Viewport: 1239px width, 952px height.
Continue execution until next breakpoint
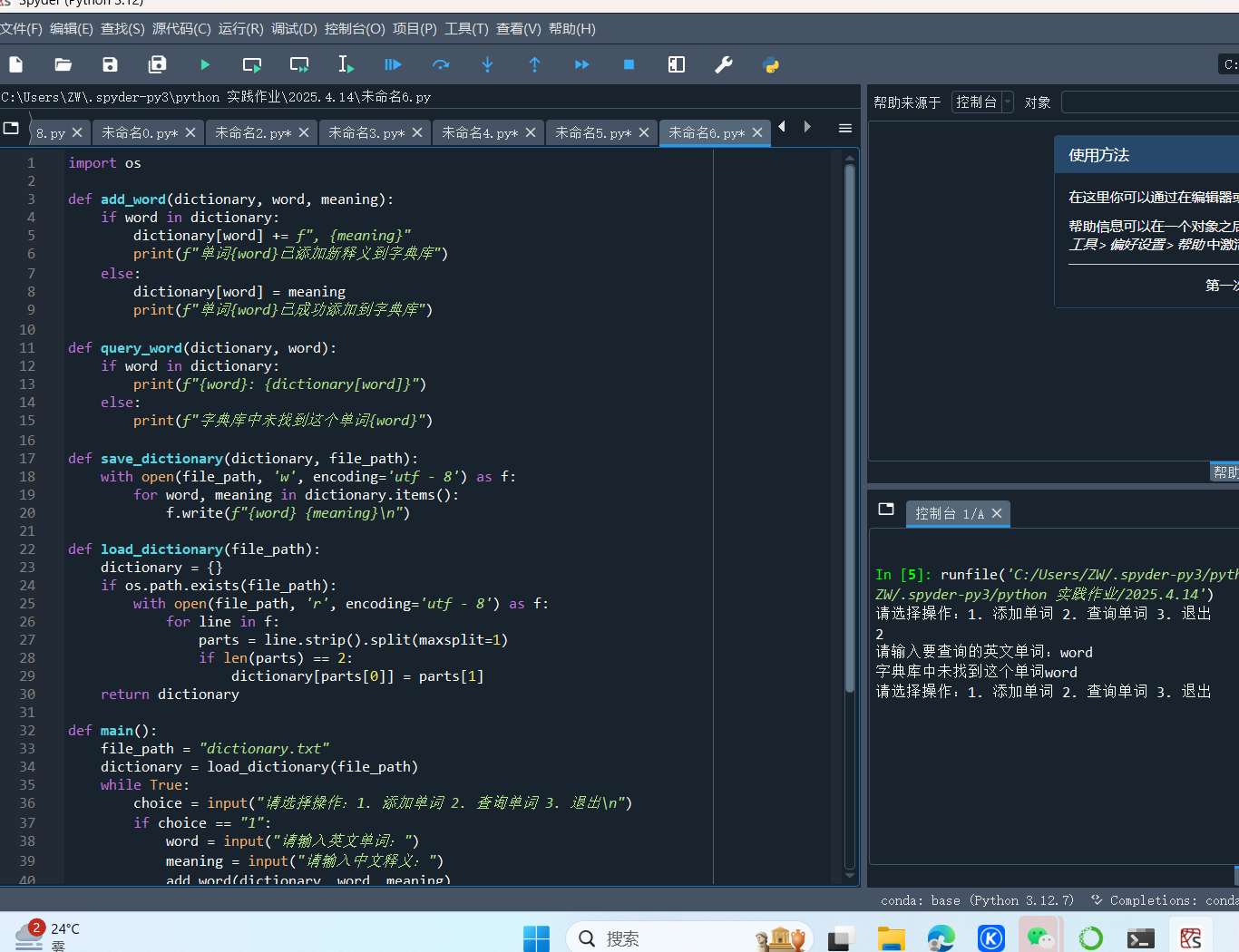click(582, 64)
